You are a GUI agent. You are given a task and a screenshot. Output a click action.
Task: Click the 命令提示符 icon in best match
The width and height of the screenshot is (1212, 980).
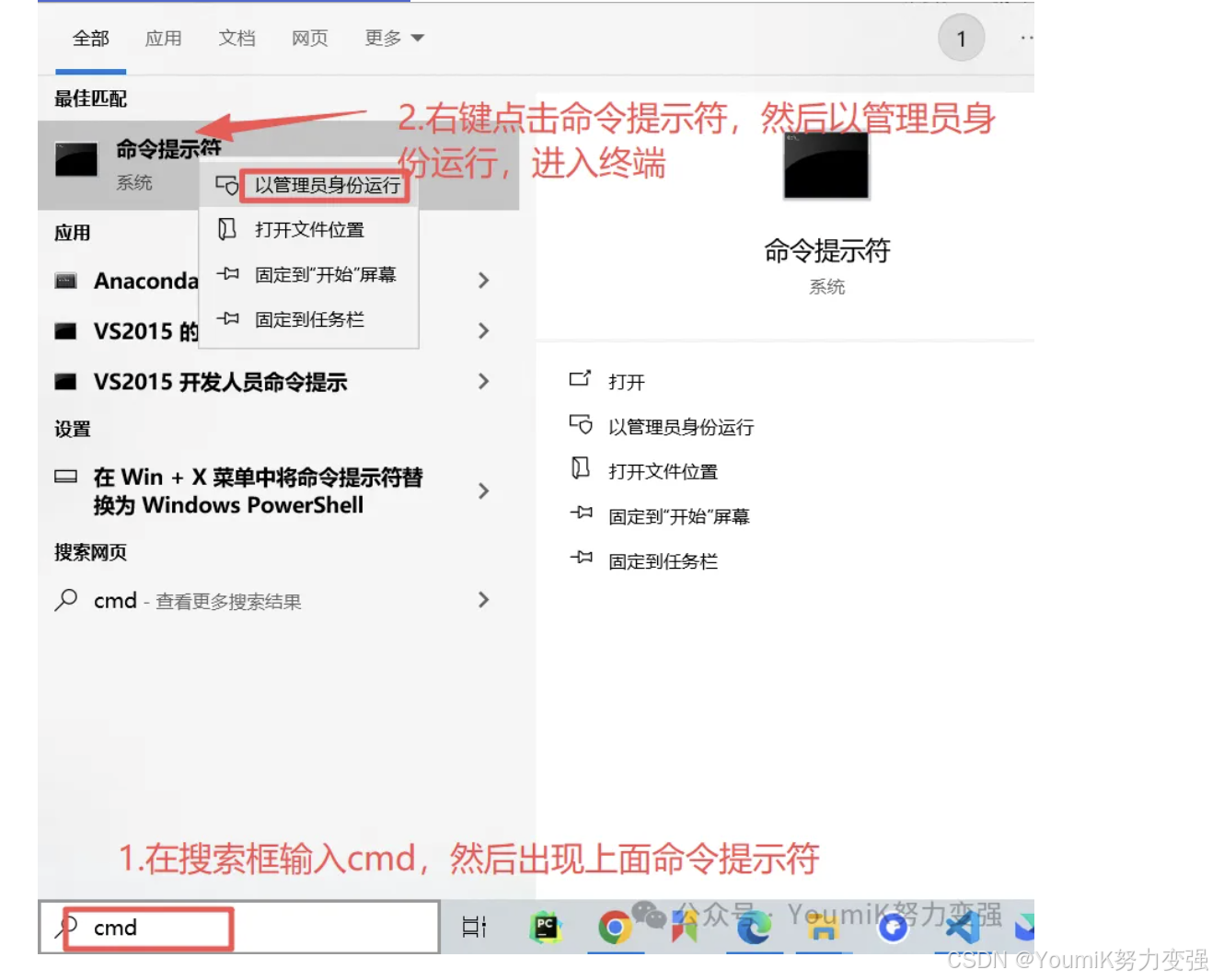coord(75,160)
